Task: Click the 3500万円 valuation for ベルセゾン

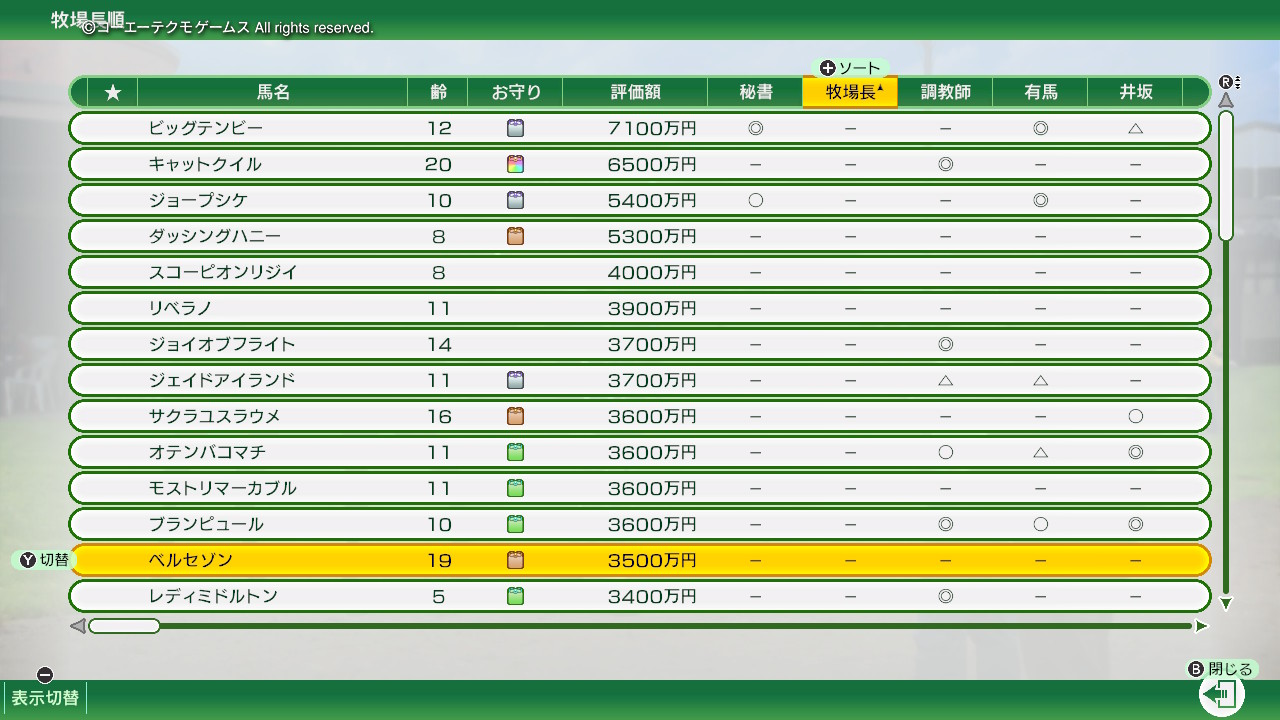Action: (x=652, y=560)
